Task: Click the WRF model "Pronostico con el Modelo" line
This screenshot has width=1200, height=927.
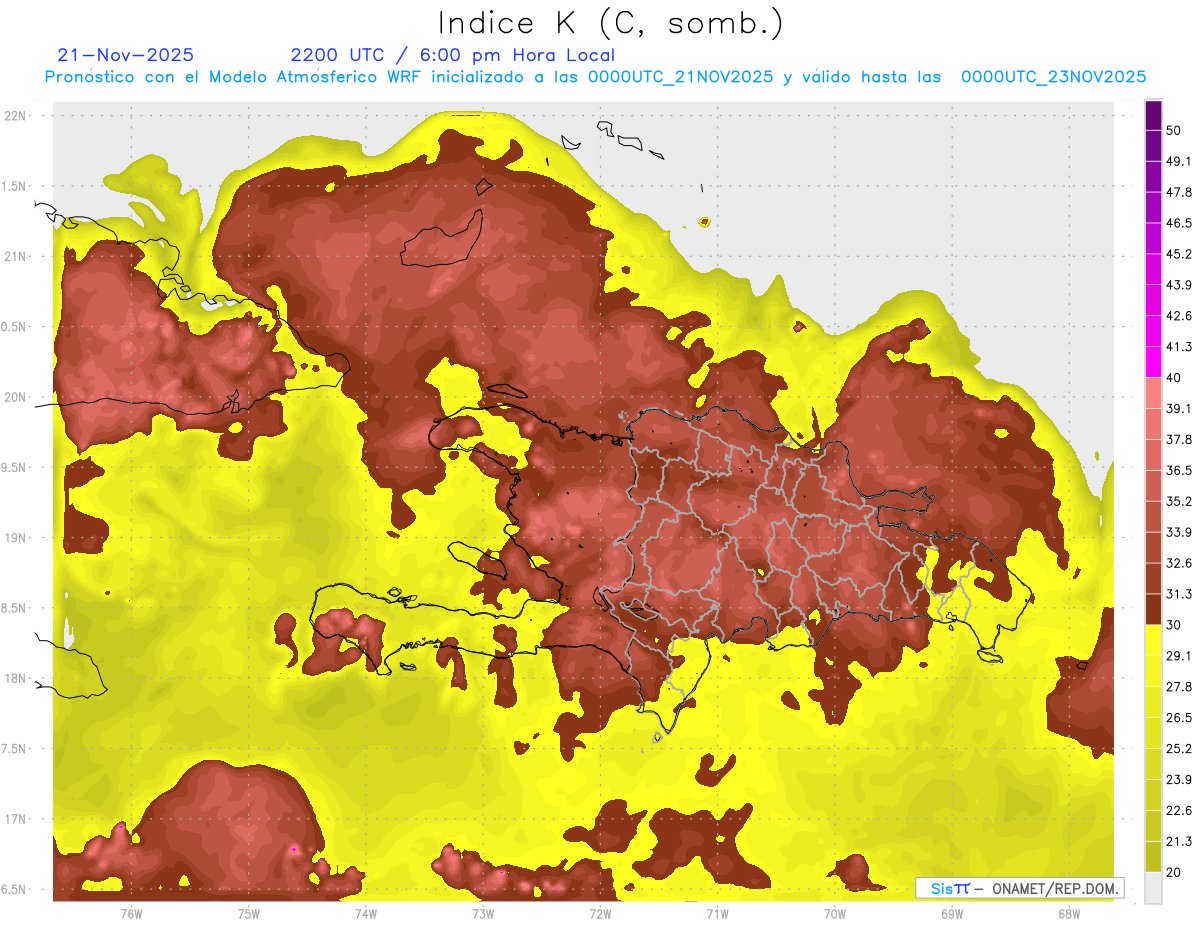Action: click(595, 77)
